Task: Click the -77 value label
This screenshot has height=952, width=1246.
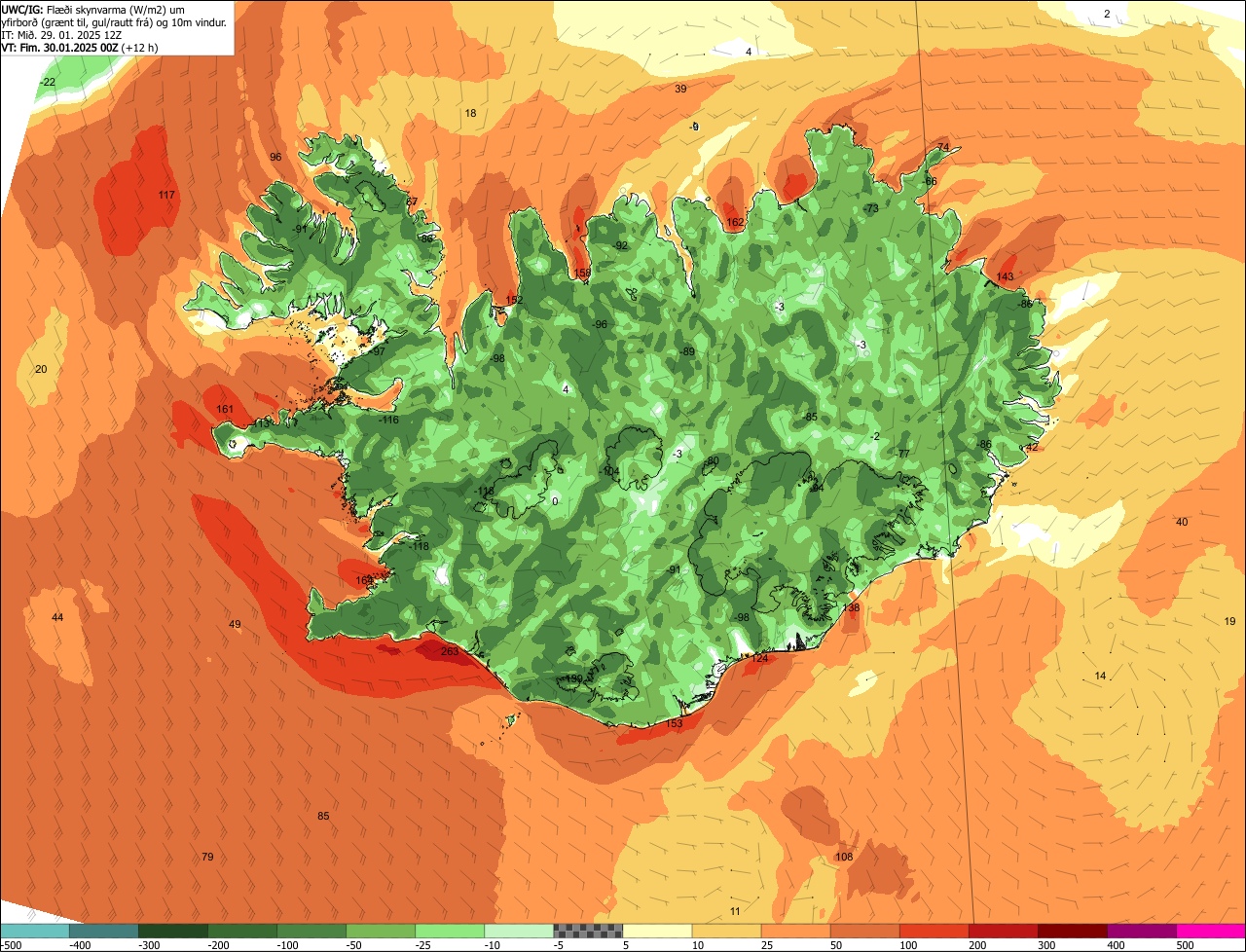Action: 901,455
